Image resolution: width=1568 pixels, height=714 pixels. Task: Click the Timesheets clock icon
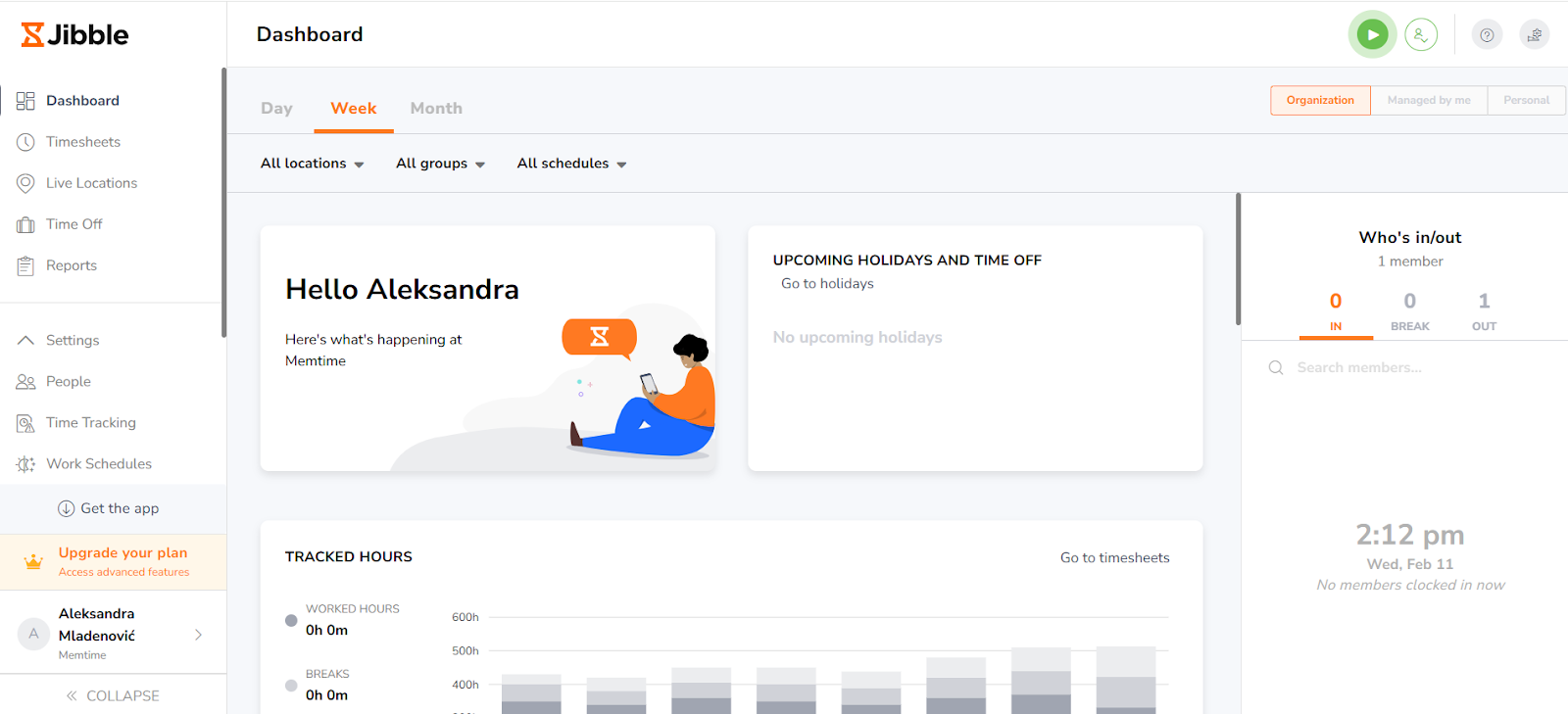(25, 142)
